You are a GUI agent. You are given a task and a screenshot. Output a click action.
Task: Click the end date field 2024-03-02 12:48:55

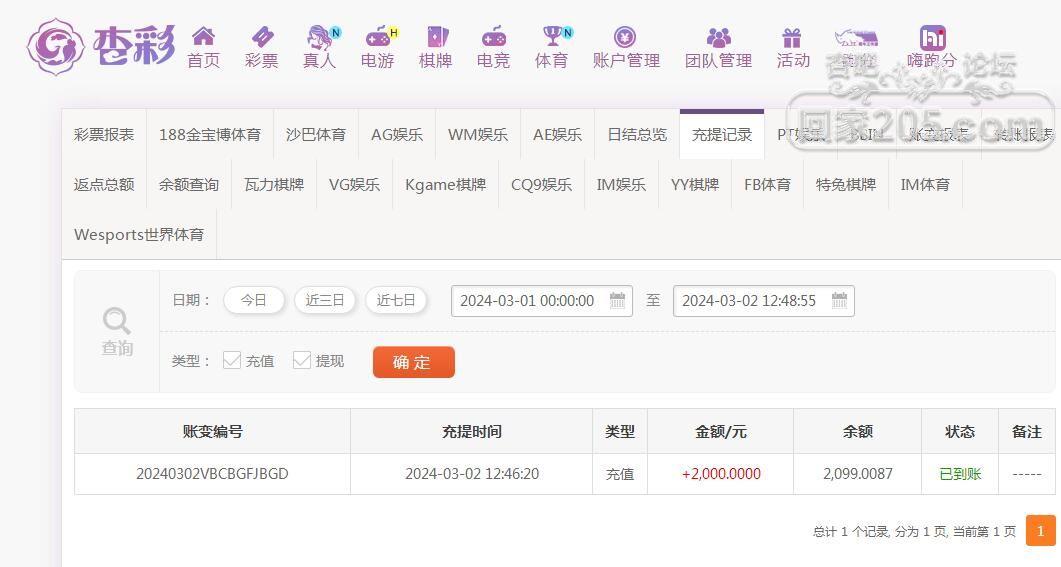[763, 300]
